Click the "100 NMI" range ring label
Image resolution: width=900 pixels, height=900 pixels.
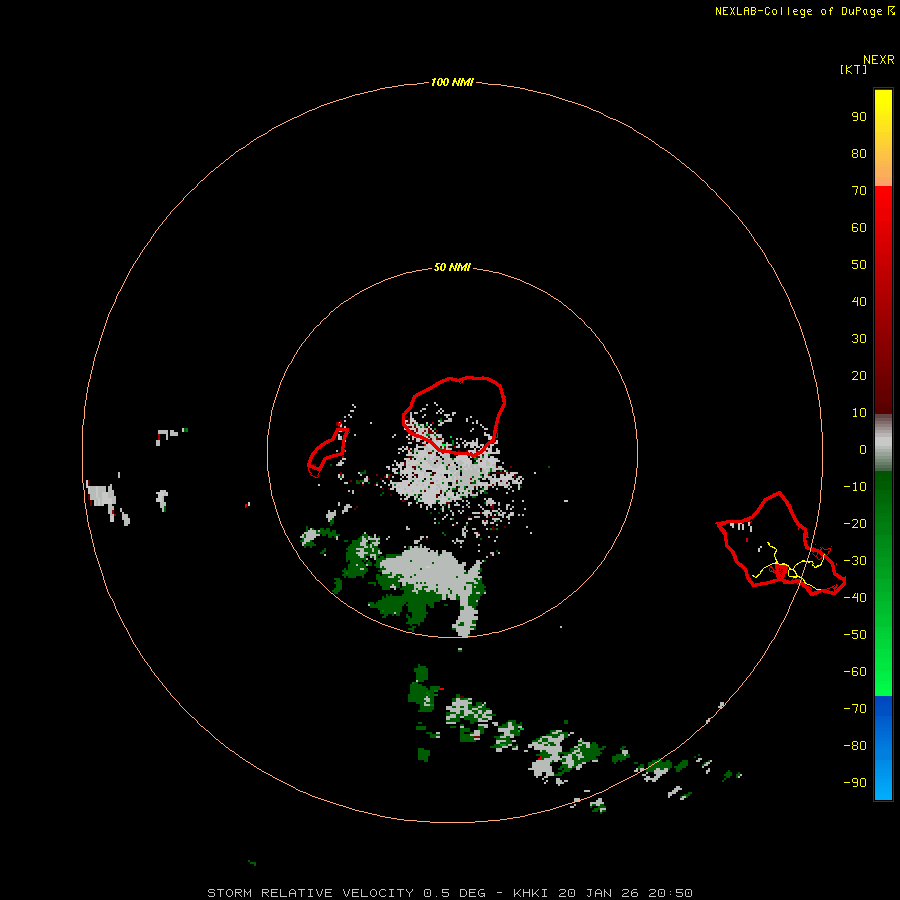(x=452, y=82)
